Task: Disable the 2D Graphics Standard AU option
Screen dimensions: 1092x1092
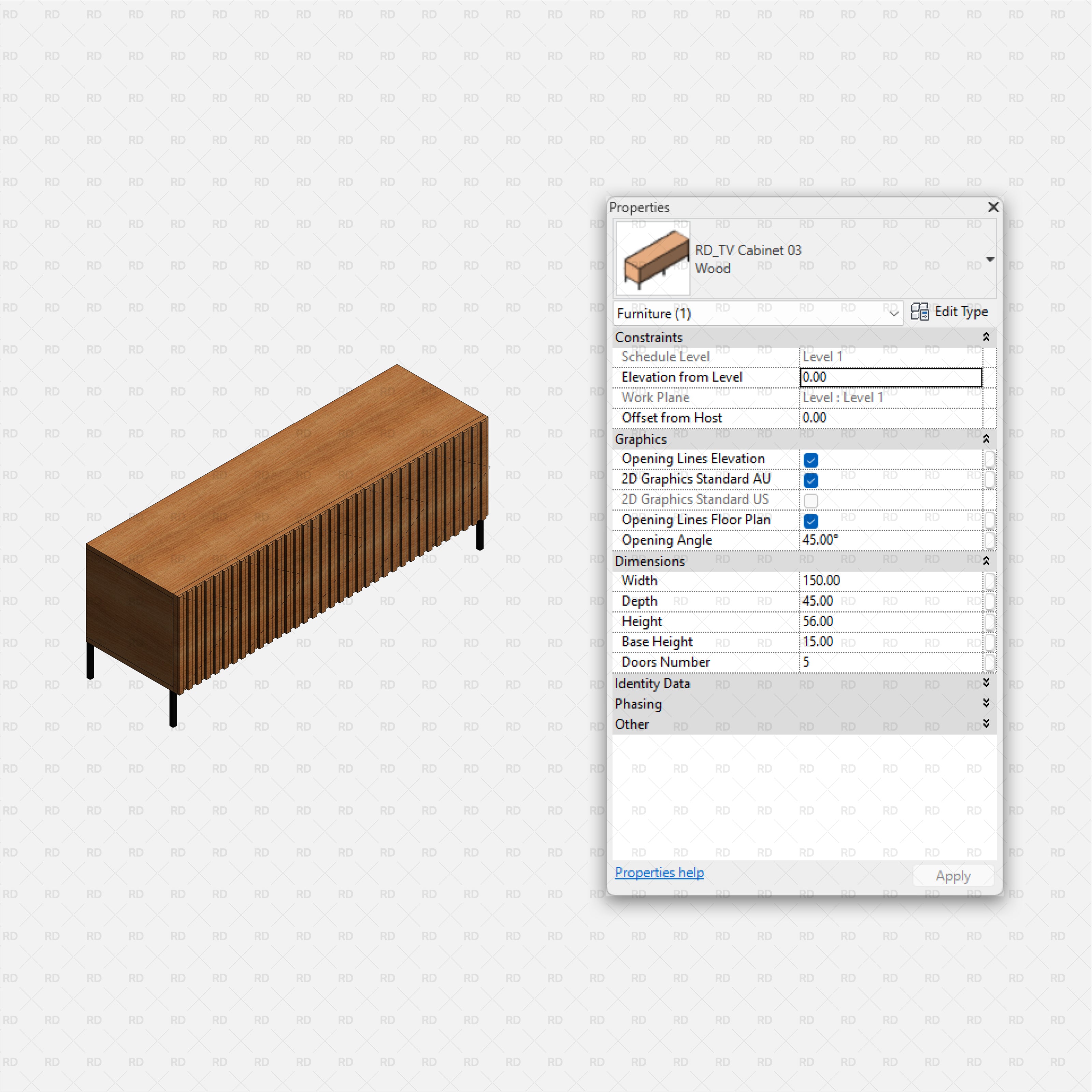Action: click(x=810, y=480)
